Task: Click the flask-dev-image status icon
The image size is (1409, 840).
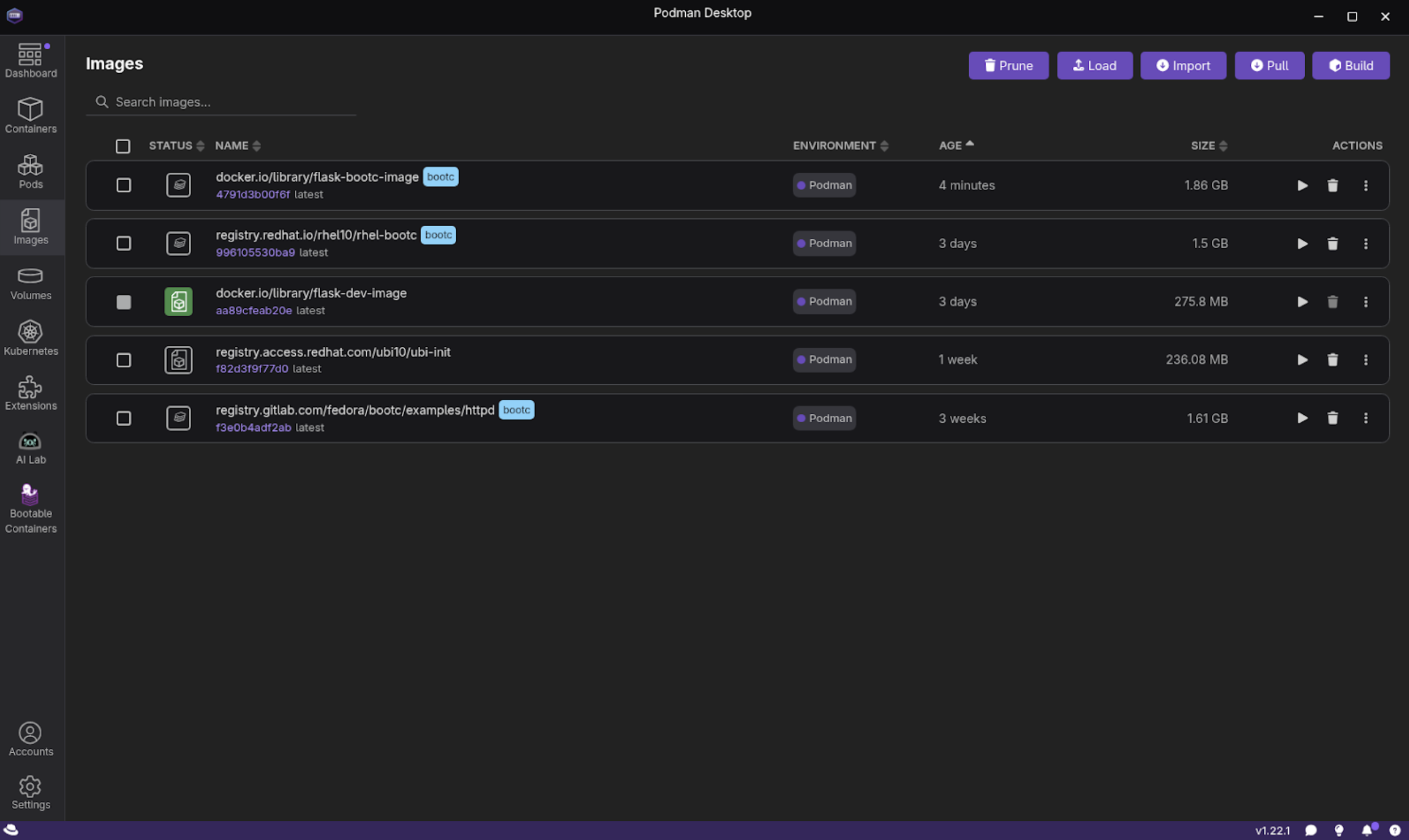Action: pyautogui.click(x=179, y=302)
